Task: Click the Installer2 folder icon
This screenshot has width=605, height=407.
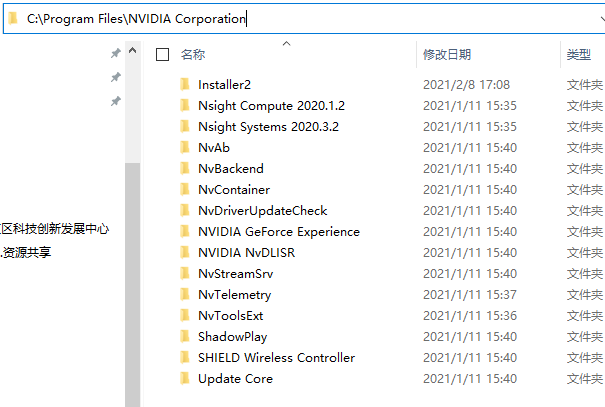Action: [x=185, y=84]
